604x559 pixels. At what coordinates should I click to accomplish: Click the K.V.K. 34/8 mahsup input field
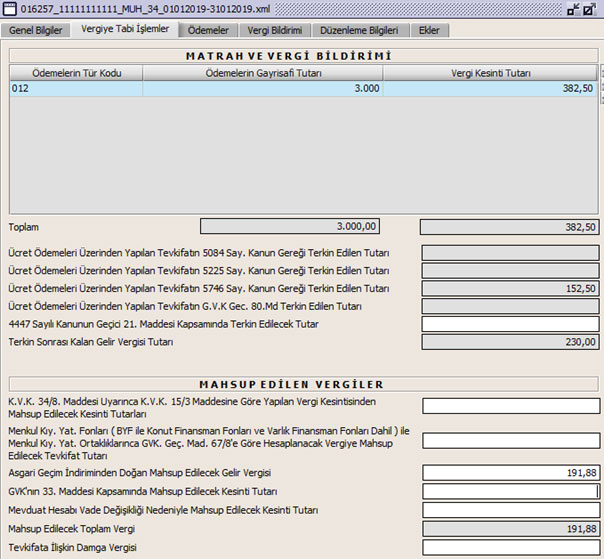pyautogui.click(x=510, y=406)
